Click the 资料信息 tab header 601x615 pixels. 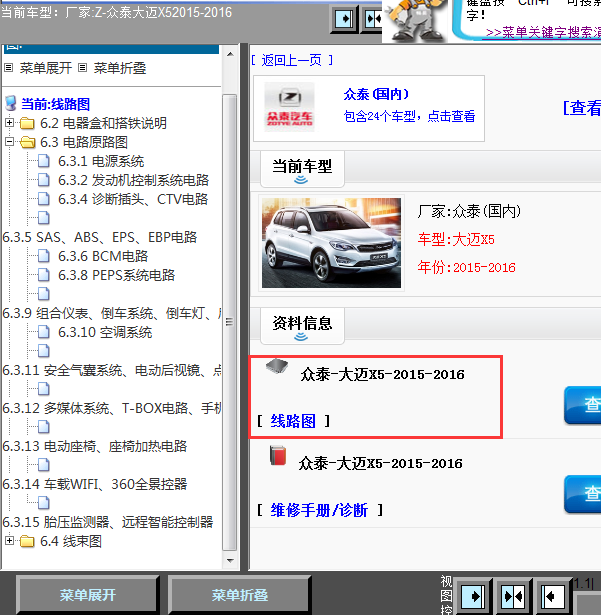302,326
